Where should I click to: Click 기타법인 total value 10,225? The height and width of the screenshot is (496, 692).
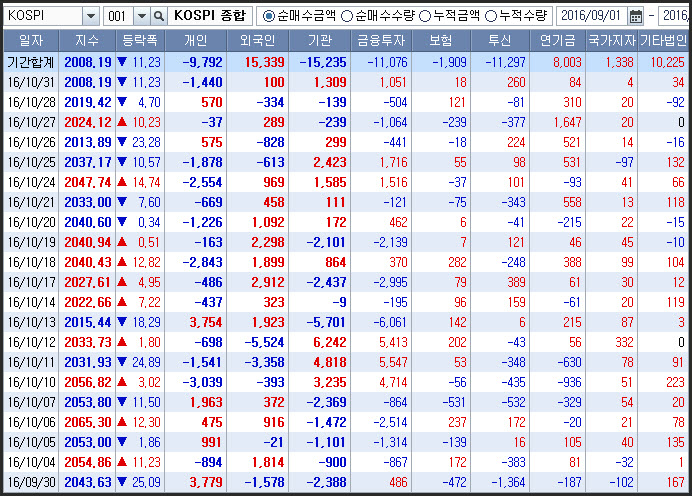click(667, 62)
